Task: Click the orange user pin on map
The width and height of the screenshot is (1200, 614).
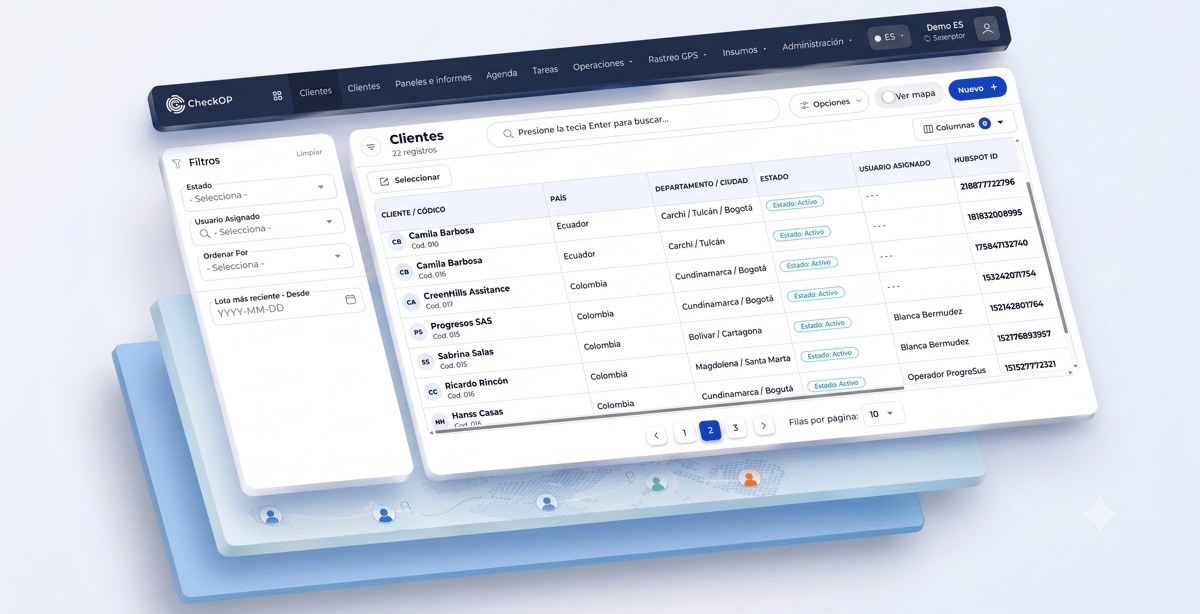Action: (x=749, y=479)
